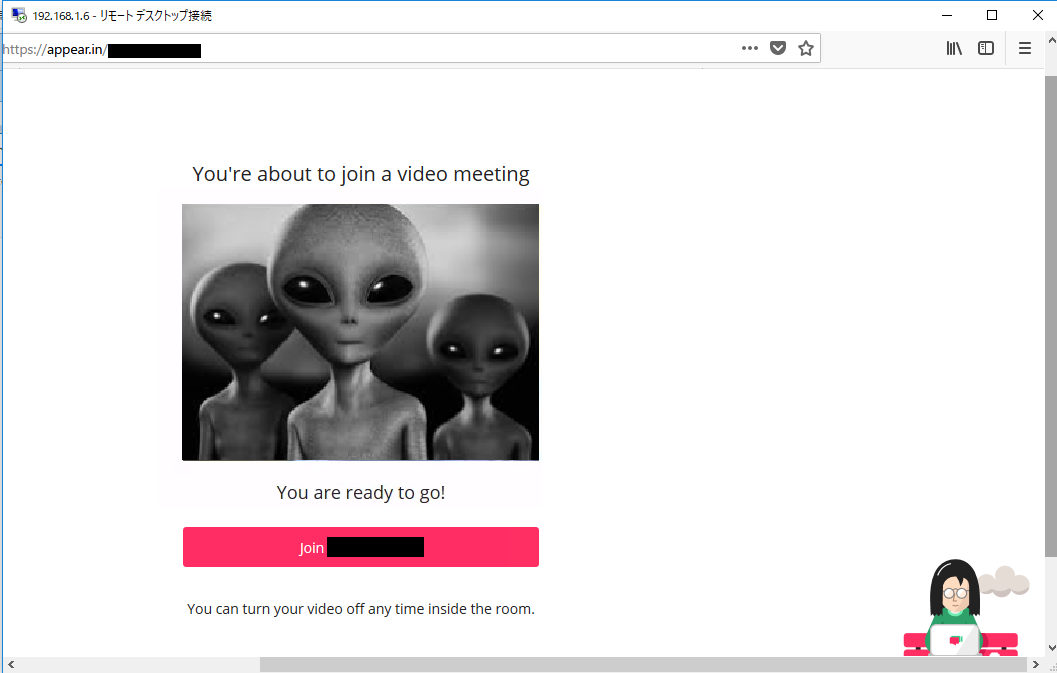
Task: Click the vertical scrollbar thumb
Action: coord(1051,317)
